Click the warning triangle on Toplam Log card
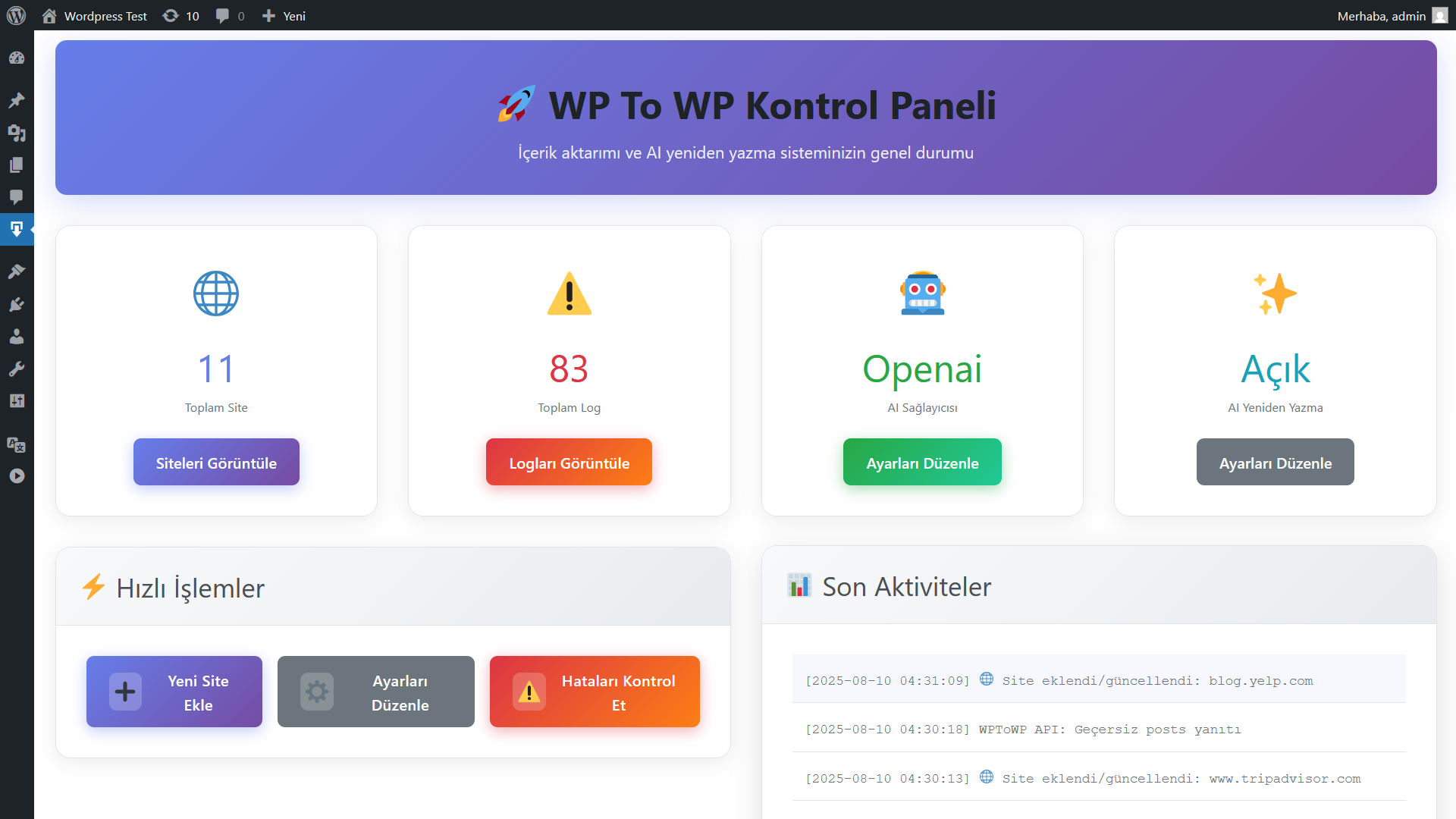1456x819 pixels. coord(570,293)
